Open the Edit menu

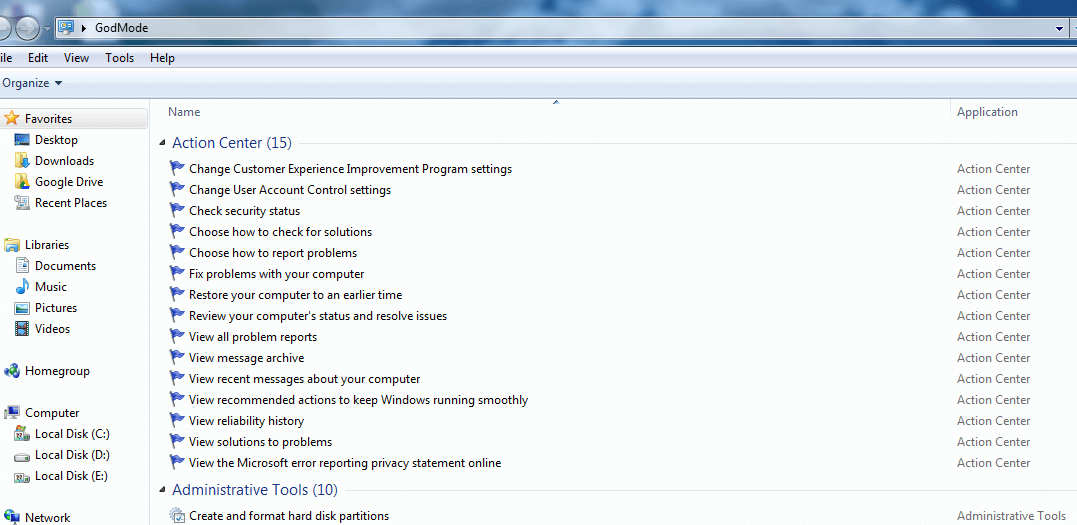click(38, 58)
